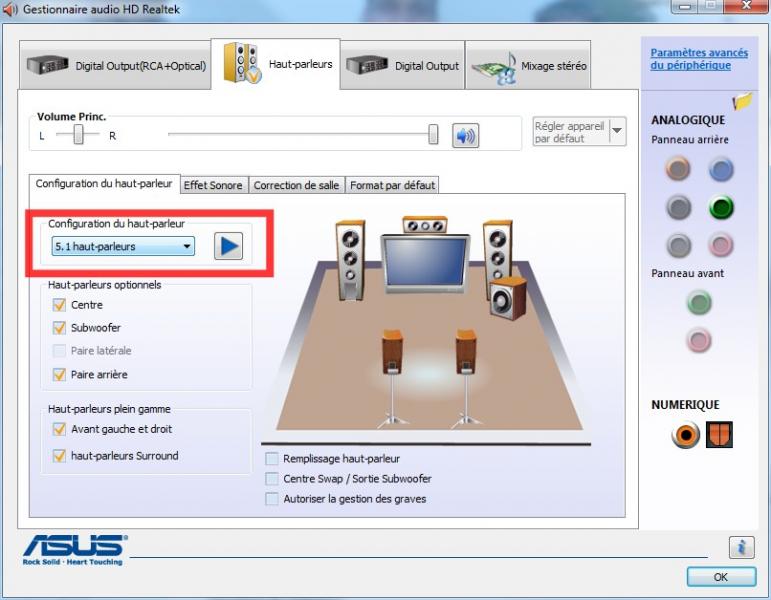Click the green front panel jack

[699, 302]
